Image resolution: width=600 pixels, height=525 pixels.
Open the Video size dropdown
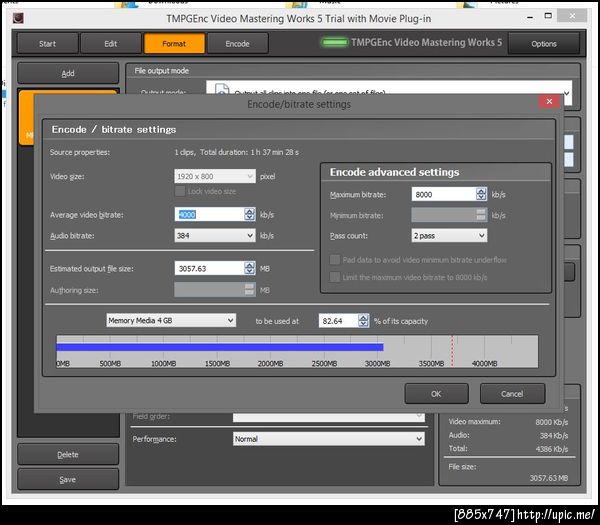[215, 176]
